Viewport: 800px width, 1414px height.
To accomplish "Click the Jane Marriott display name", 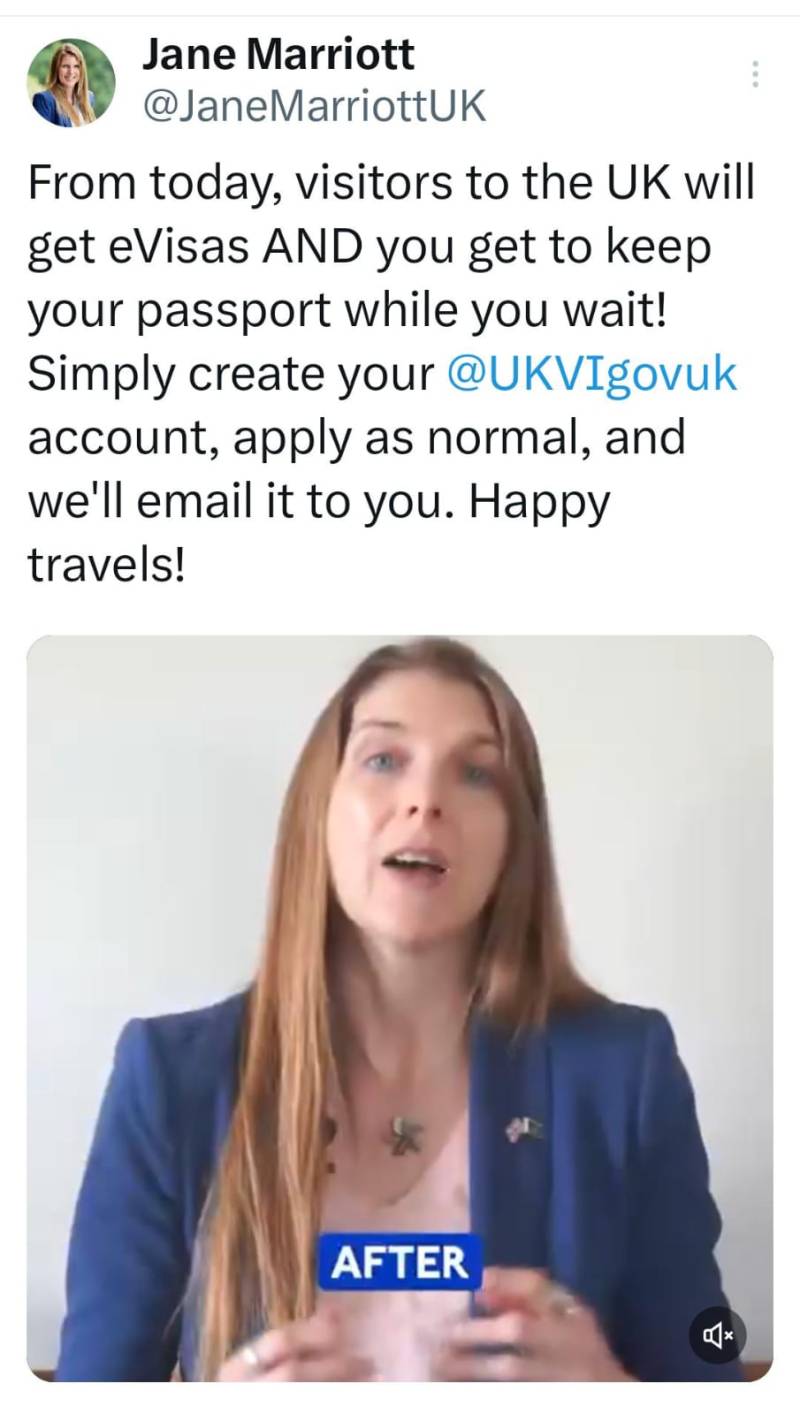I will [278, 54].
